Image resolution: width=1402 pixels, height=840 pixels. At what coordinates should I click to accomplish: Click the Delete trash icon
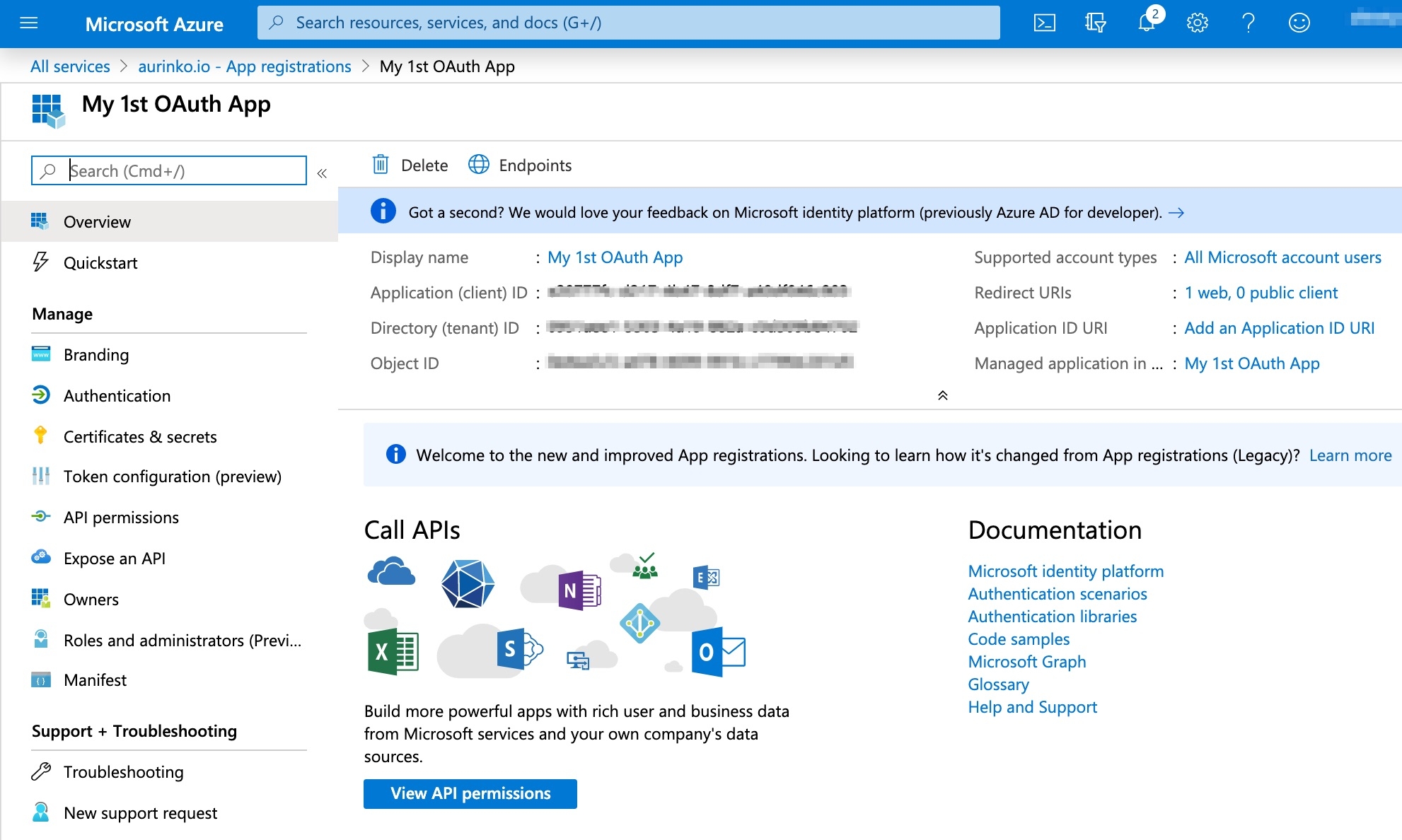point(381,165)
